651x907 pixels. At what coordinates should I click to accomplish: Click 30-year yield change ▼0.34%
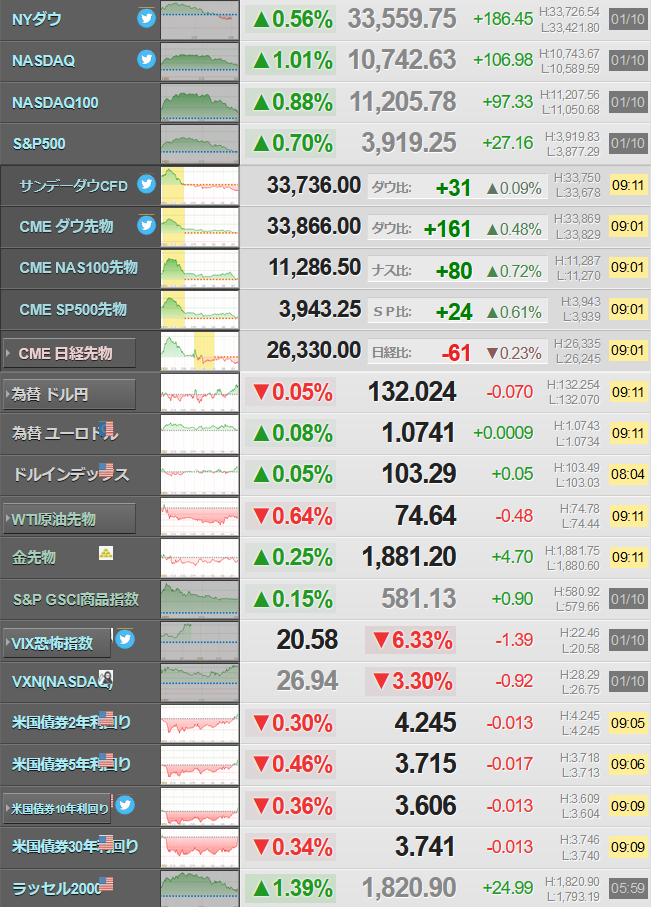(x=290, y=847)
